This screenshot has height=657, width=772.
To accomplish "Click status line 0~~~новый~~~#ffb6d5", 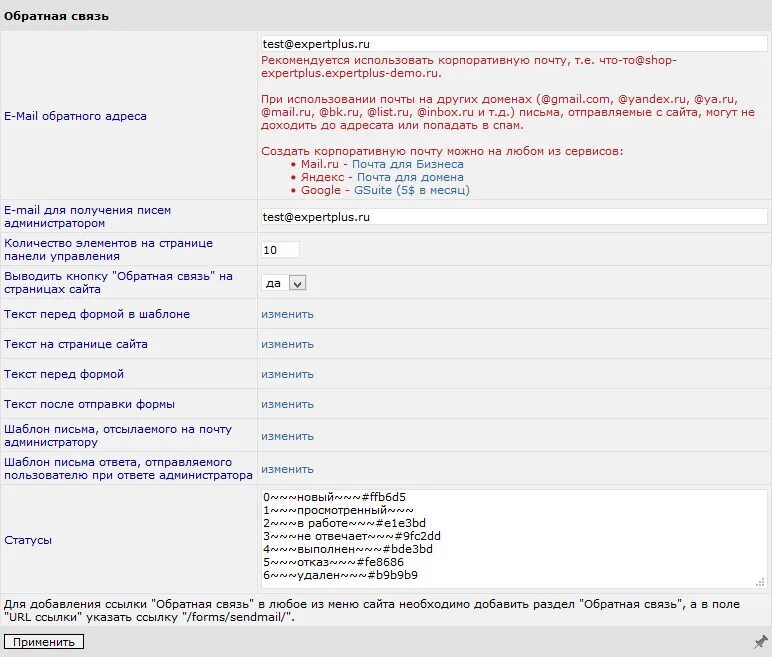I will (x=334, y=497).
